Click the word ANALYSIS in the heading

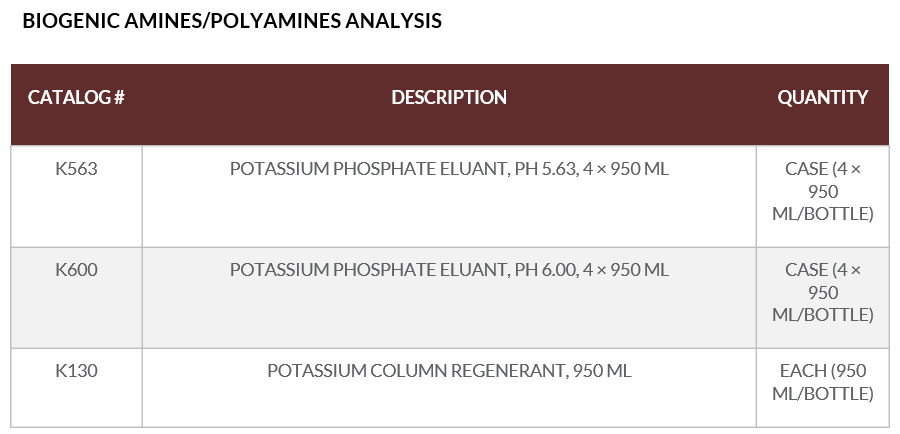394,21
